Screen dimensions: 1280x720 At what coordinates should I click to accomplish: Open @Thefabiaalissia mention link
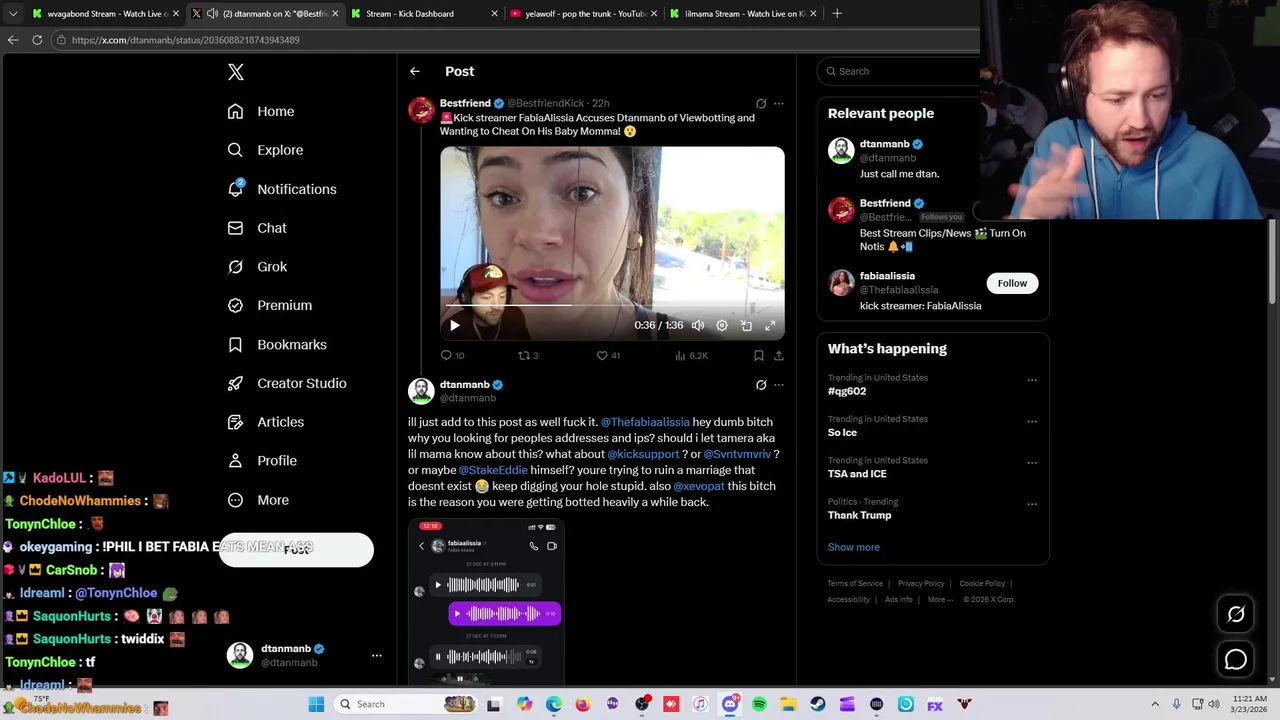(x=645, y=422)
